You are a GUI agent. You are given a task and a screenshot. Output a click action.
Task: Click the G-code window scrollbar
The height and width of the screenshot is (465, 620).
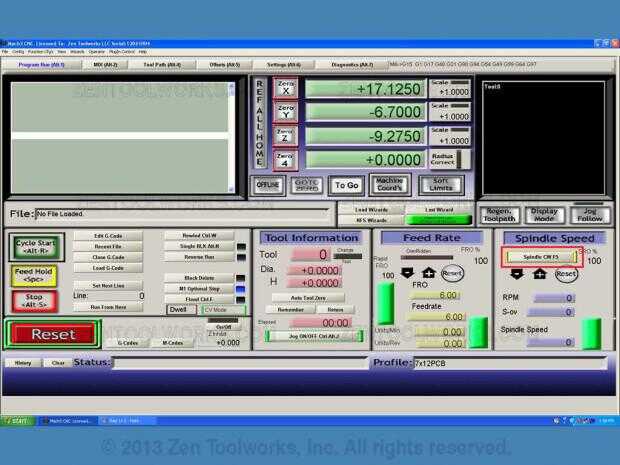(231, 138)
